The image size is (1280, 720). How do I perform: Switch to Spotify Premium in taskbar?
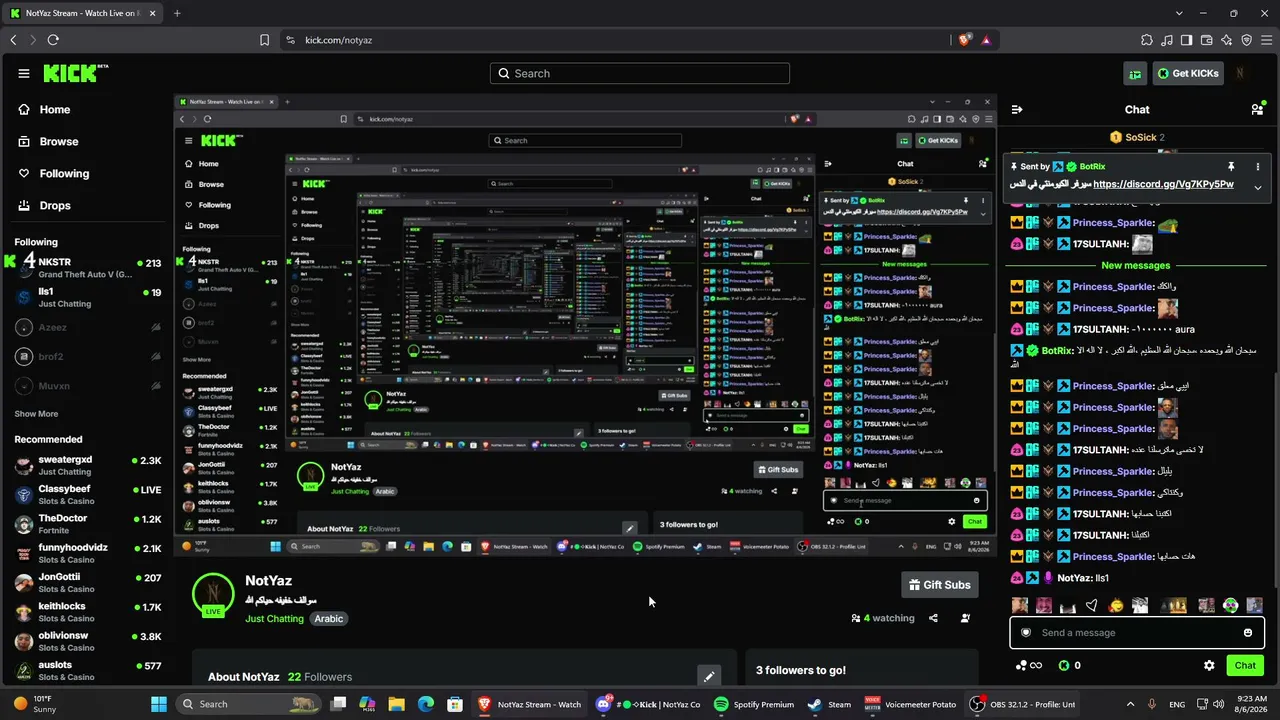click(x=753, y=704)
